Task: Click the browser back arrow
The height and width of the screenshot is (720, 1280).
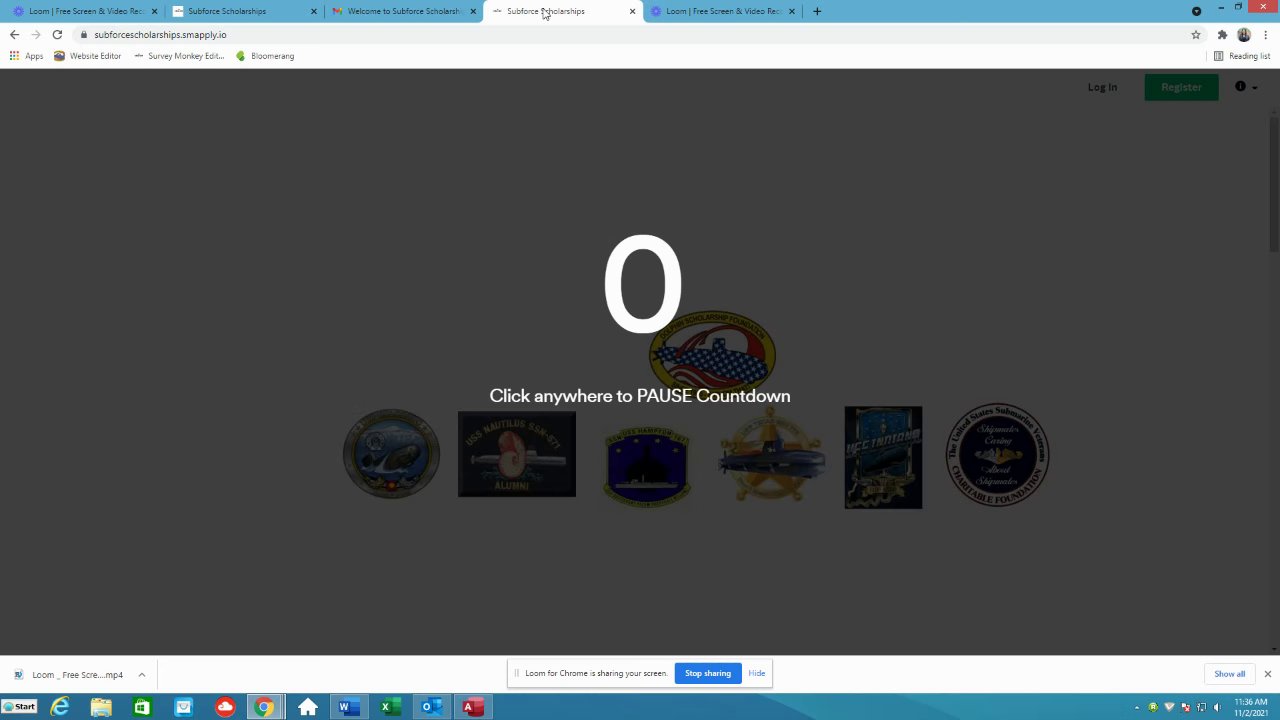Action: click(x=14, y=34)
